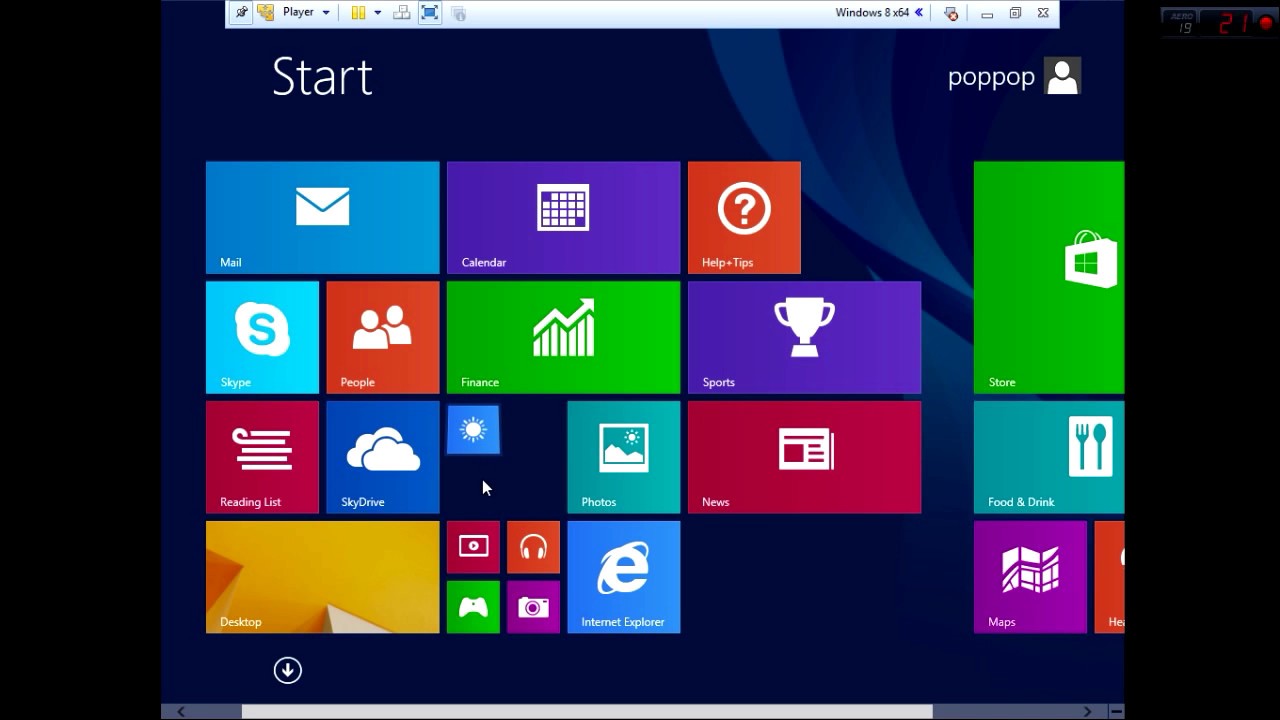Screen dimensions: 1280x720
Task: Open the SkyDrive tile
Action: tap(382, 457)
